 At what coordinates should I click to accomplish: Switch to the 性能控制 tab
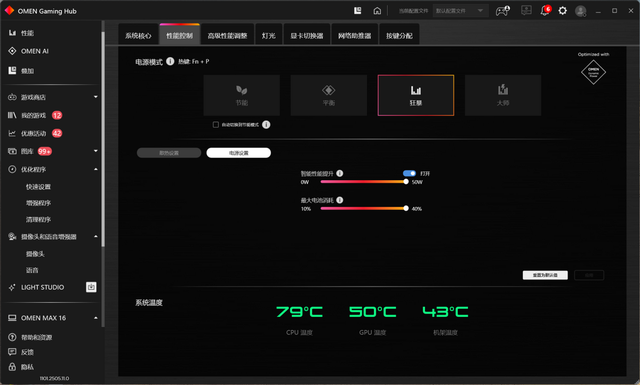180,35
